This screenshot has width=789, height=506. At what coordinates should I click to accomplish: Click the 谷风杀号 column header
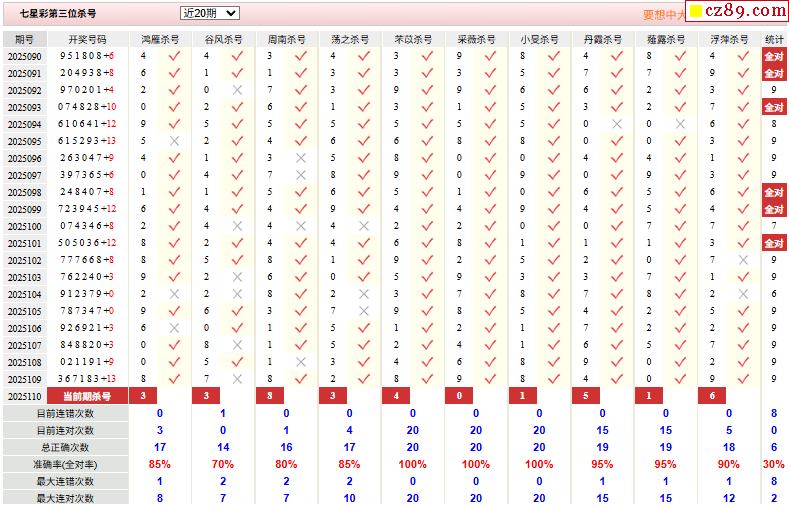coord(223,39)
